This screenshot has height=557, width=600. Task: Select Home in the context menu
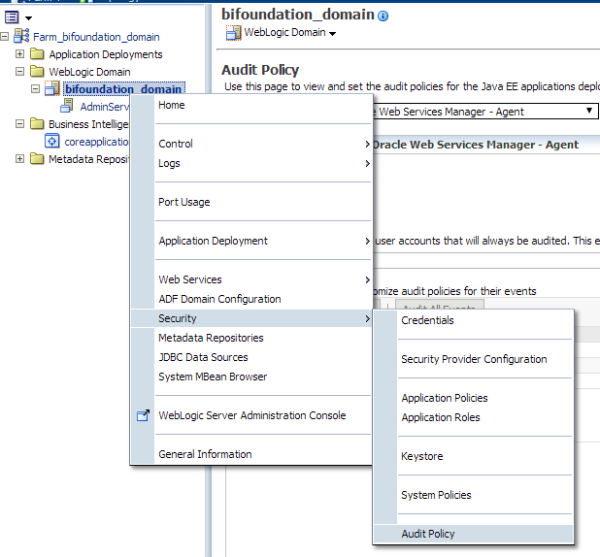pyautogui.click(x=251, y=105)
